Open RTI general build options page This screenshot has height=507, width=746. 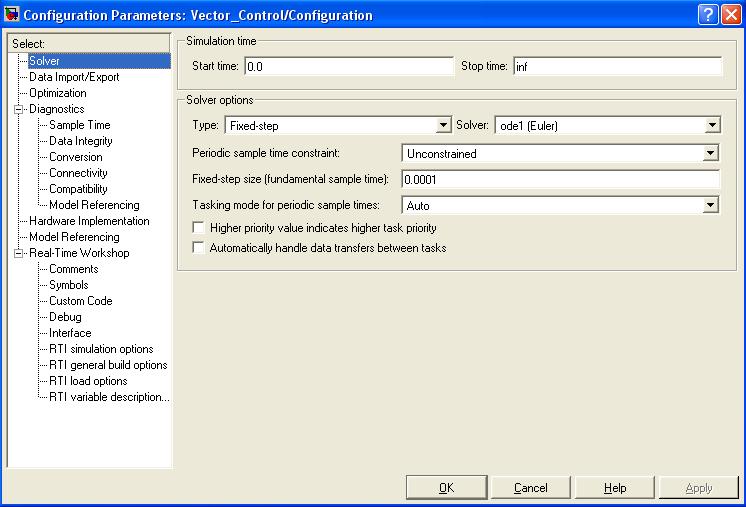(108, 365)
